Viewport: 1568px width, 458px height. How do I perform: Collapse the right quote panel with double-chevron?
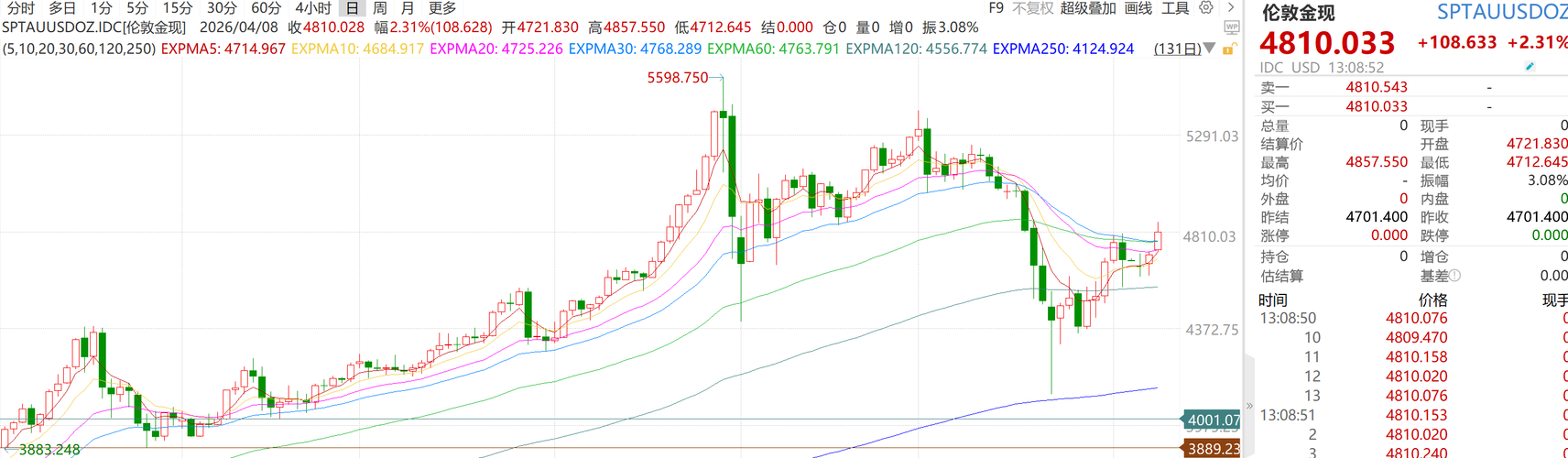[1249, 405]
